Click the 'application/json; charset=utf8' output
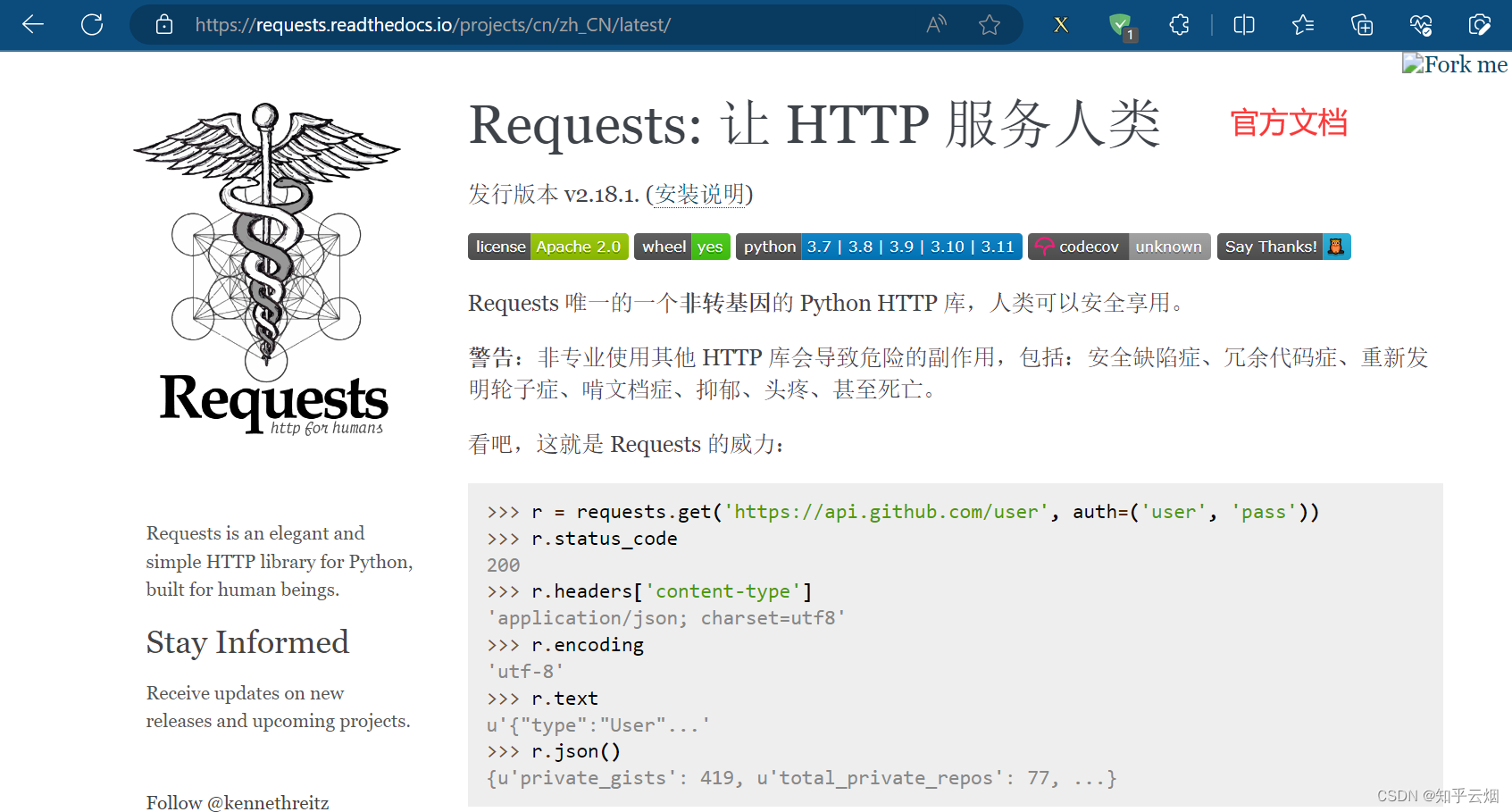Screen dimensions: 1512x812 pyautogui.click(x=666, y=618)
